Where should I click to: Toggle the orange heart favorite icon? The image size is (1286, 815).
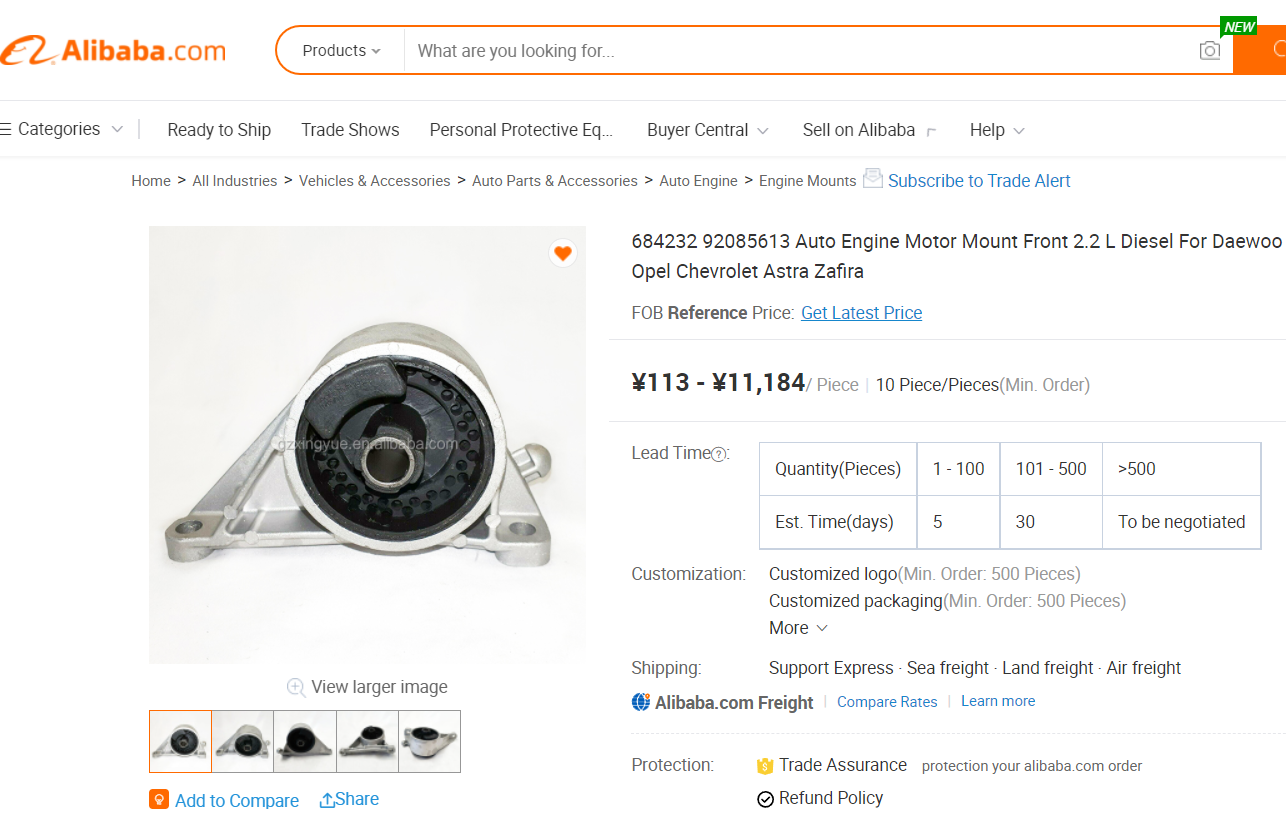click(x=563, y=253)
